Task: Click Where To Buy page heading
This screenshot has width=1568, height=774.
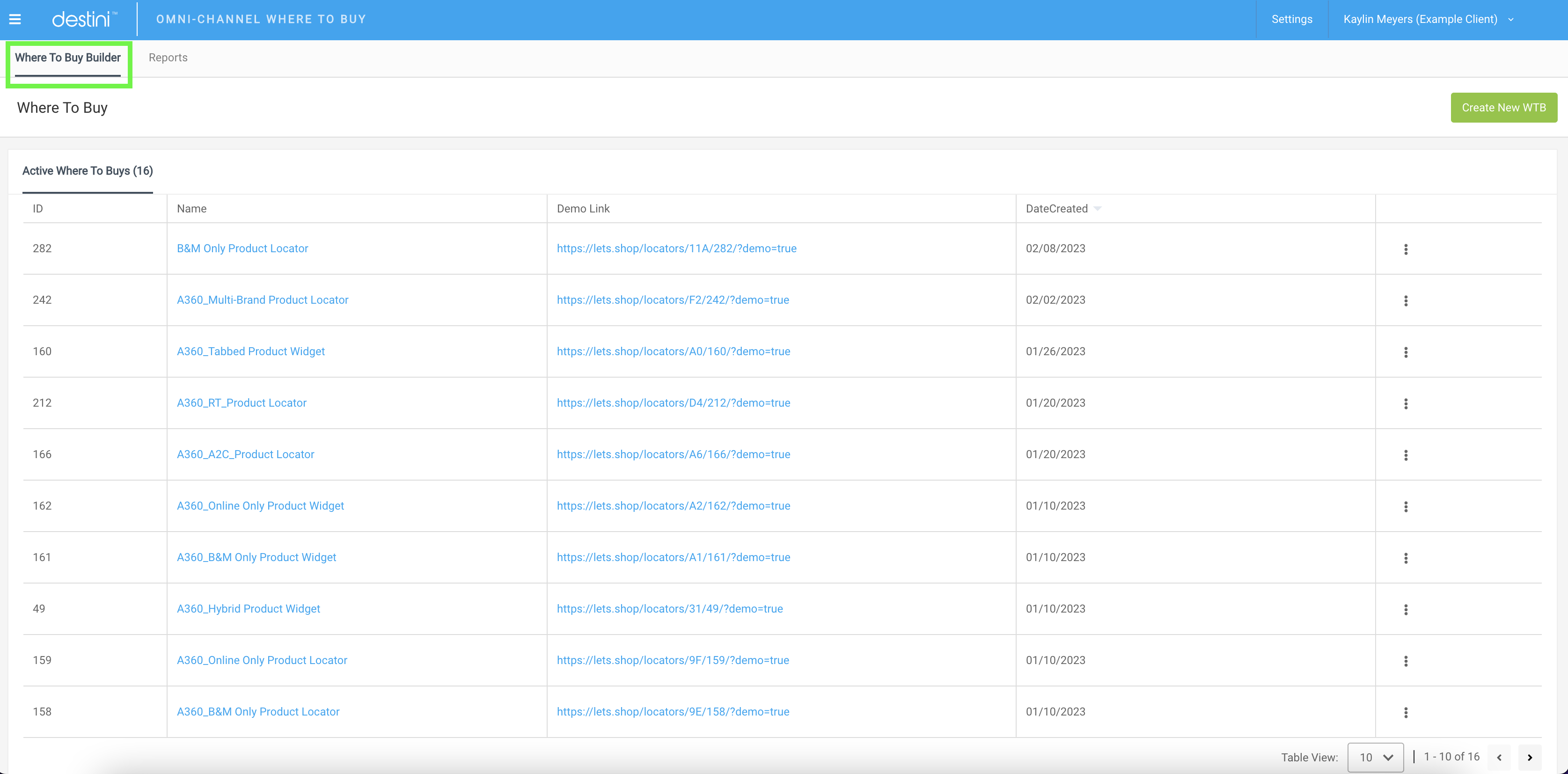Action: pyautogui.click(x=62, y=108)
